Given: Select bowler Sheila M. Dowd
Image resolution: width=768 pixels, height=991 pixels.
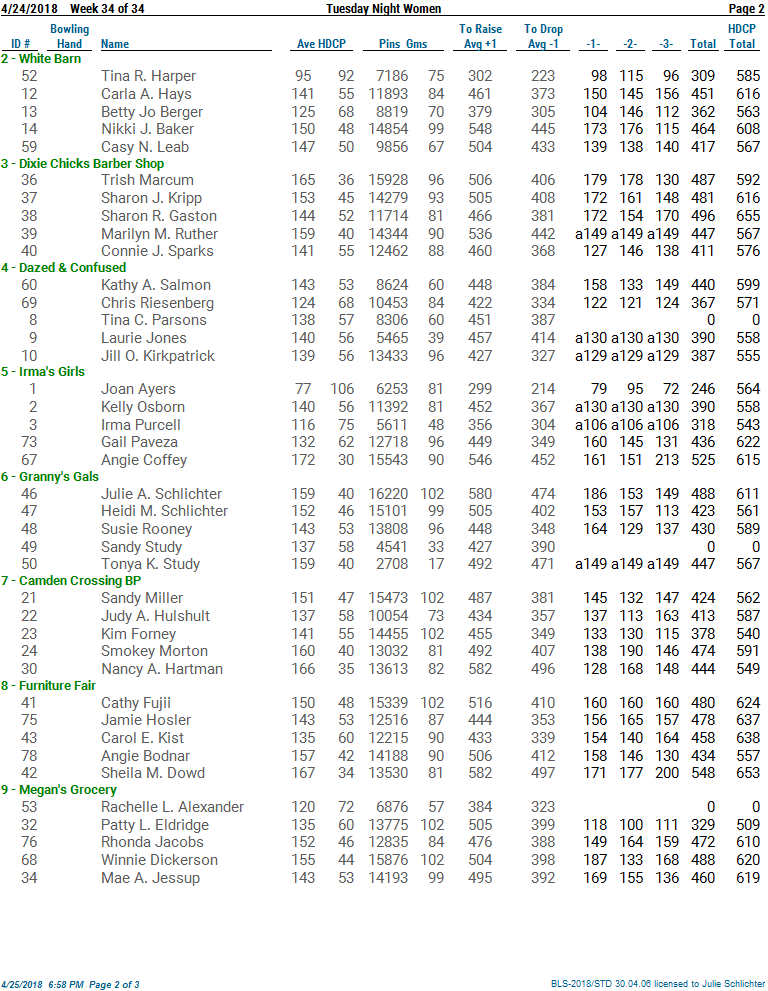Looking at the screenshot, I should click(153, 773).
